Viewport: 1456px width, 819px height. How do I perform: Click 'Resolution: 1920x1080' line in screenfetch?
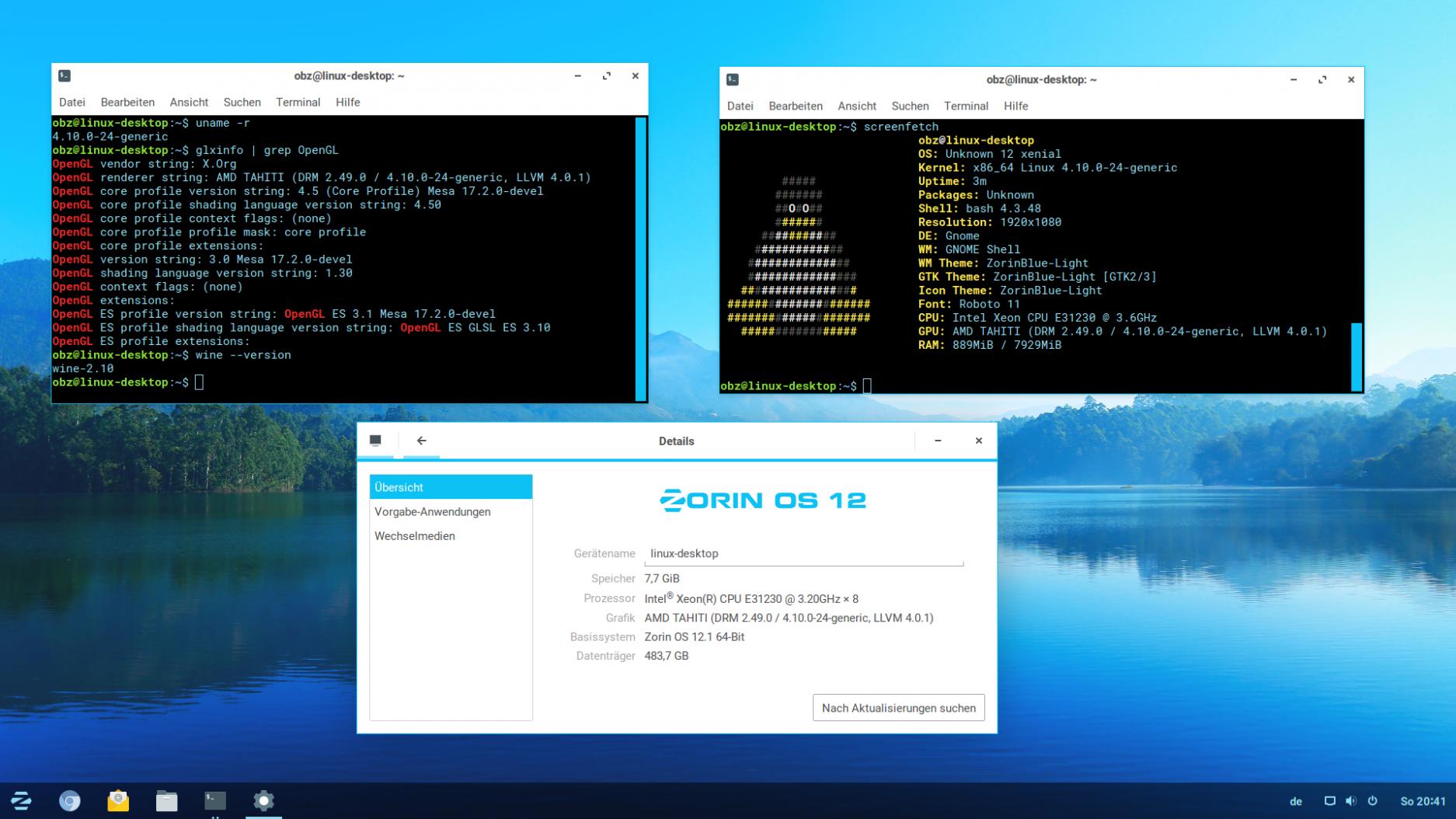(x=990, y=222)
